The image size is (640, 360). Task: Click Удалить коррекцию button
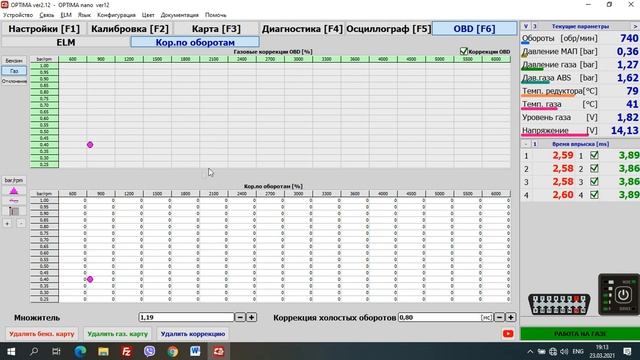coord(193,334)
